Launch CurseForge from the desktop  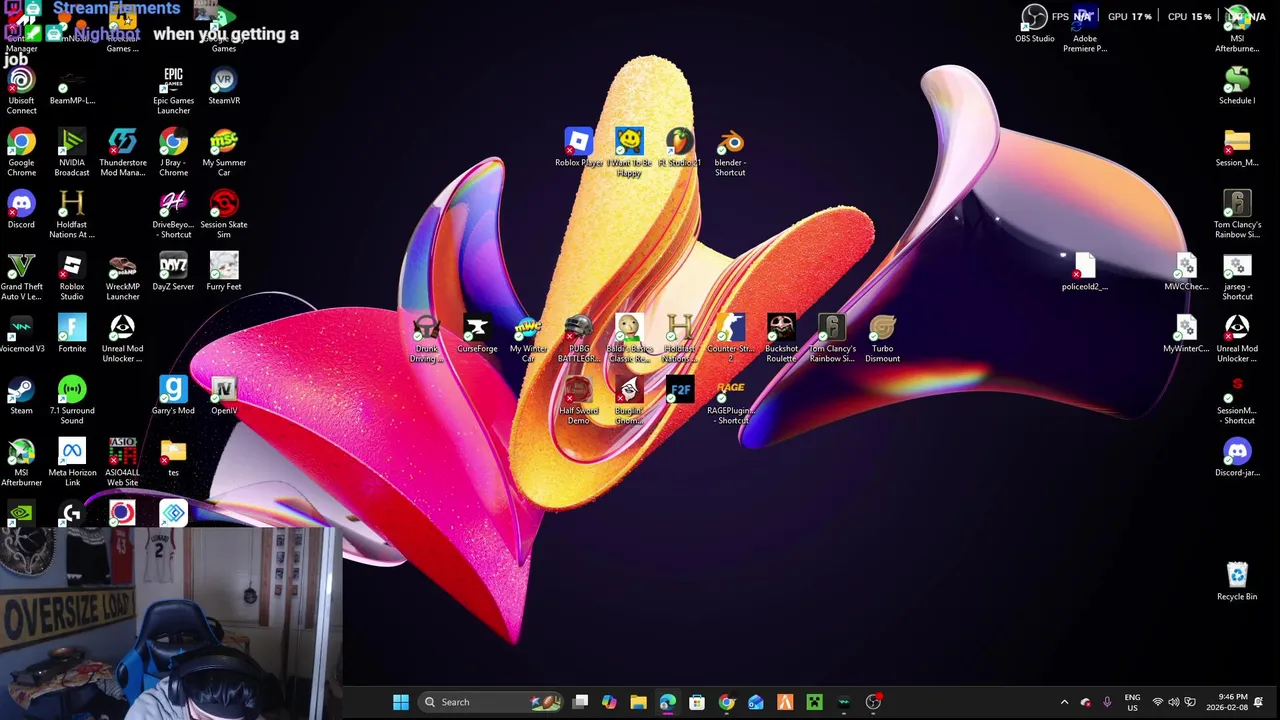tap(477, 334)
